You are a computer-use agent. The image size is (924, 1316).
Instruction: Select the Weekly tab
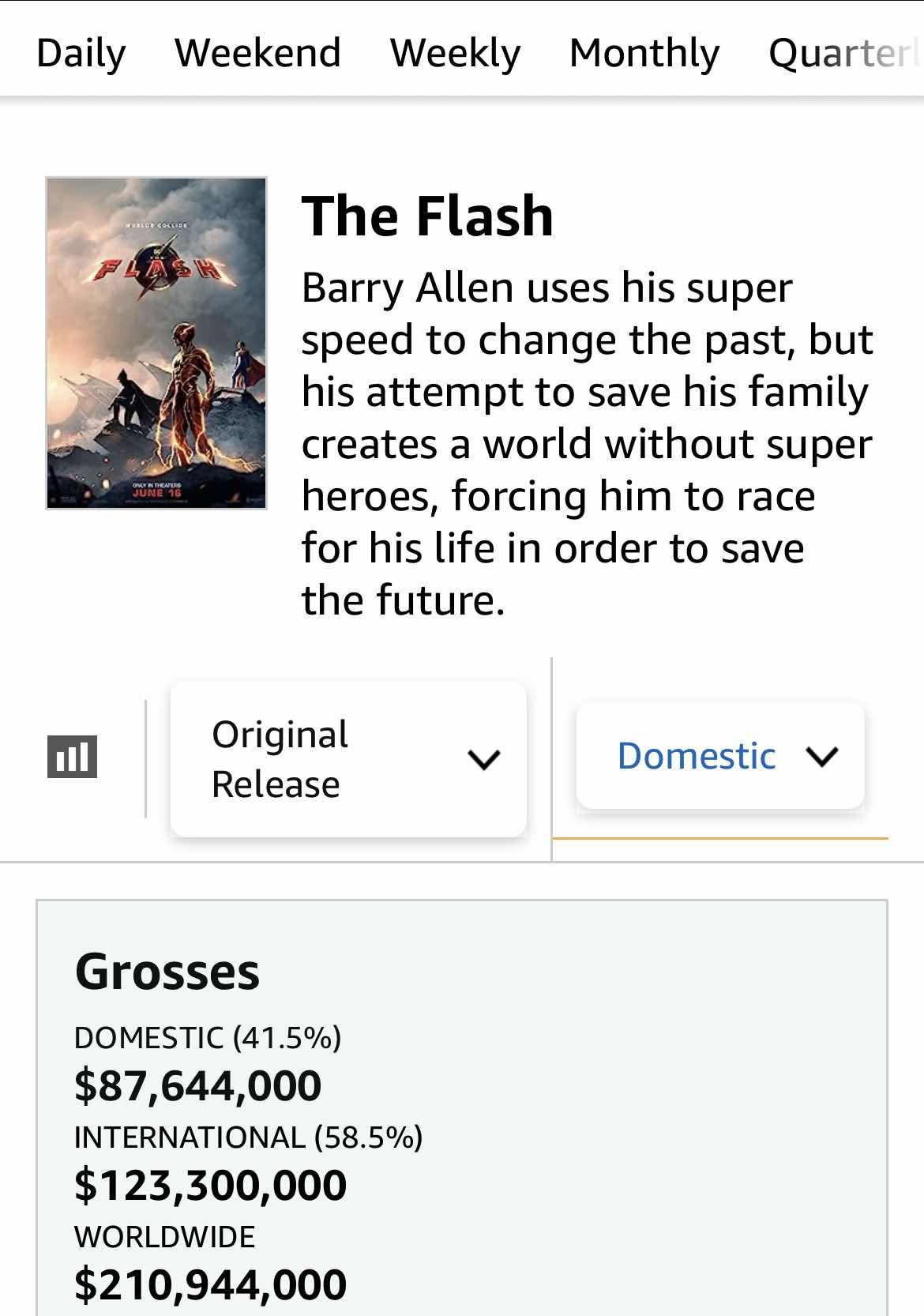(455, 53)
